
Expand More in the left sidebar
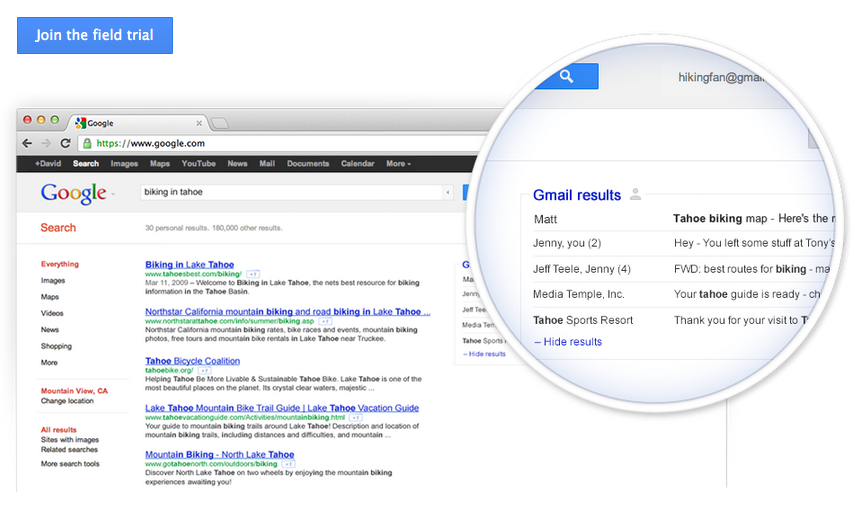[x=49, y=363]
